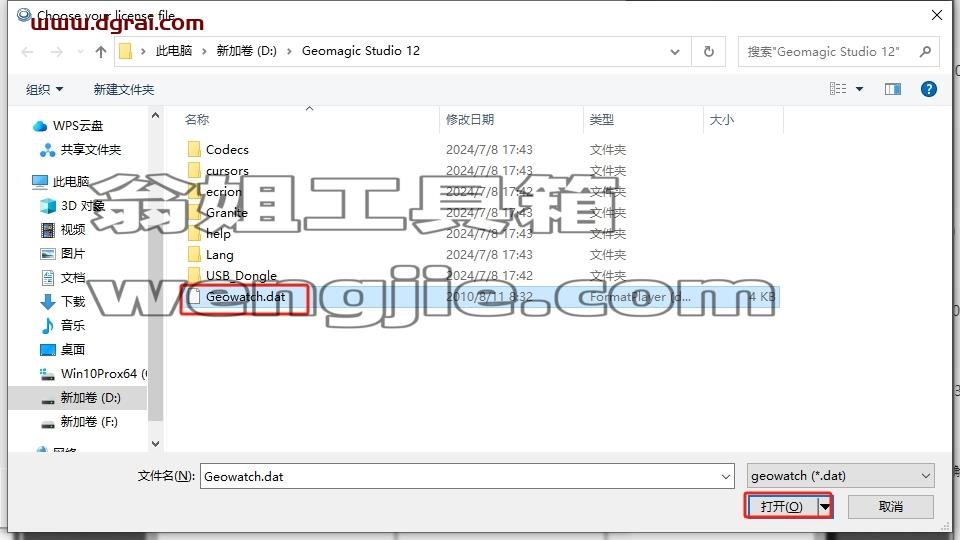Image resolution: width=960 pixels, height=540 pixels.
Task: Click the sidebar scrollbar up arrow
Action: 156,115
